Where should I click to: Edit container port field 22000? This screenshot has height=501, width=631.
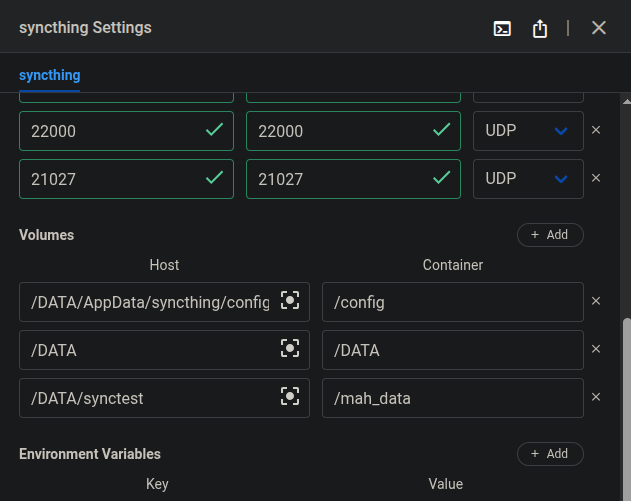coord(353,131)
